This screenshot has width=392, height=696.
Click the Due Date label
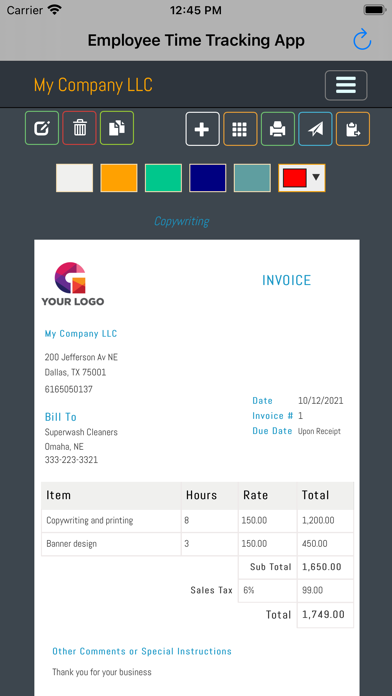point(272,431)
